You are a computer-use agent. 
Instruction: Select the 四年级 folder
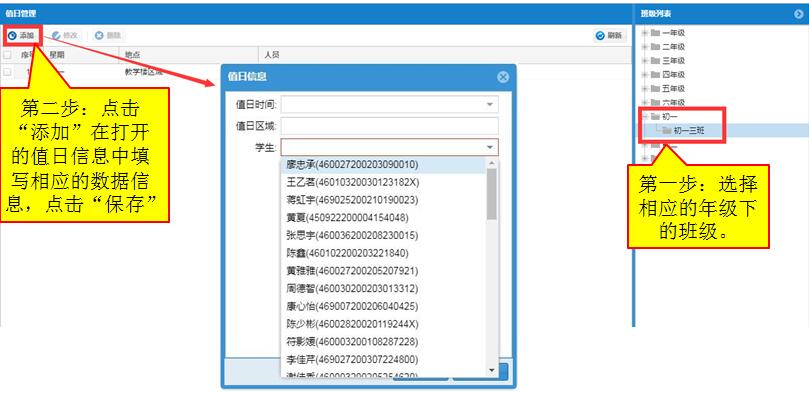tap(668, 75)
